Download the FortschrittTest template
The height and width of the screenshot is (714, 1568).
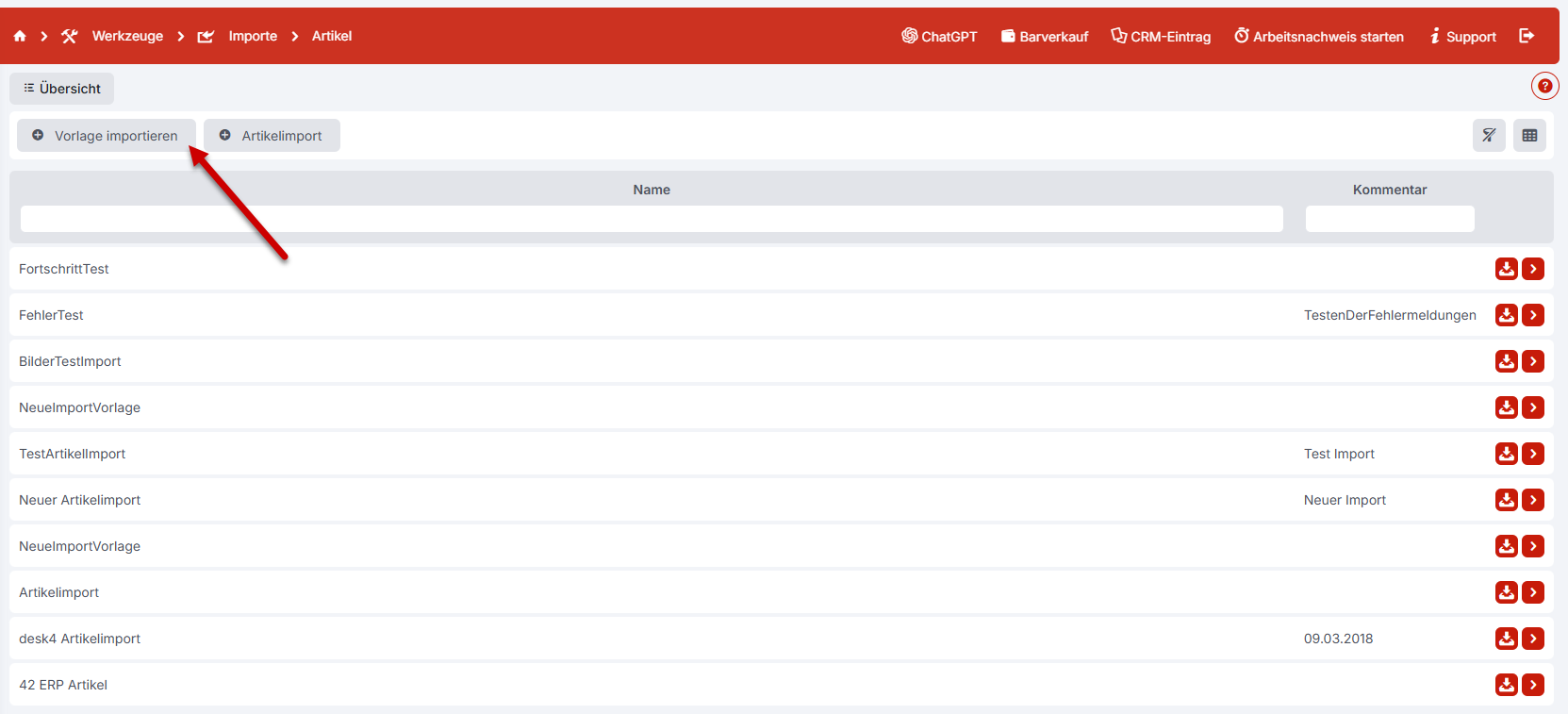[1506, 269]
